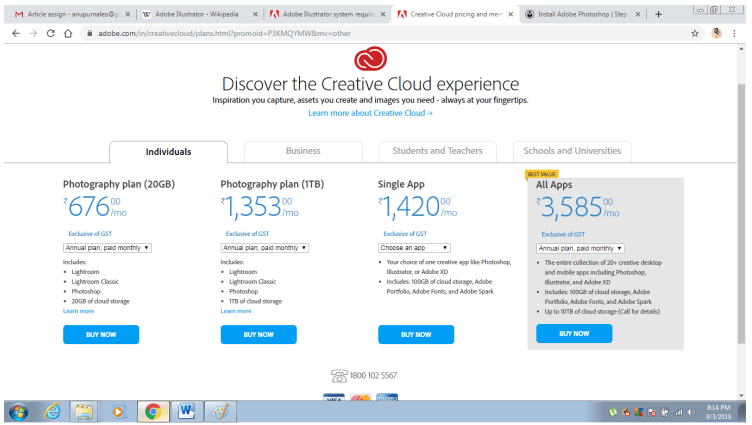Open billing dropdown for Photography plan (1TB)
This screenshot has height=425, width=752.
(265, 248)
